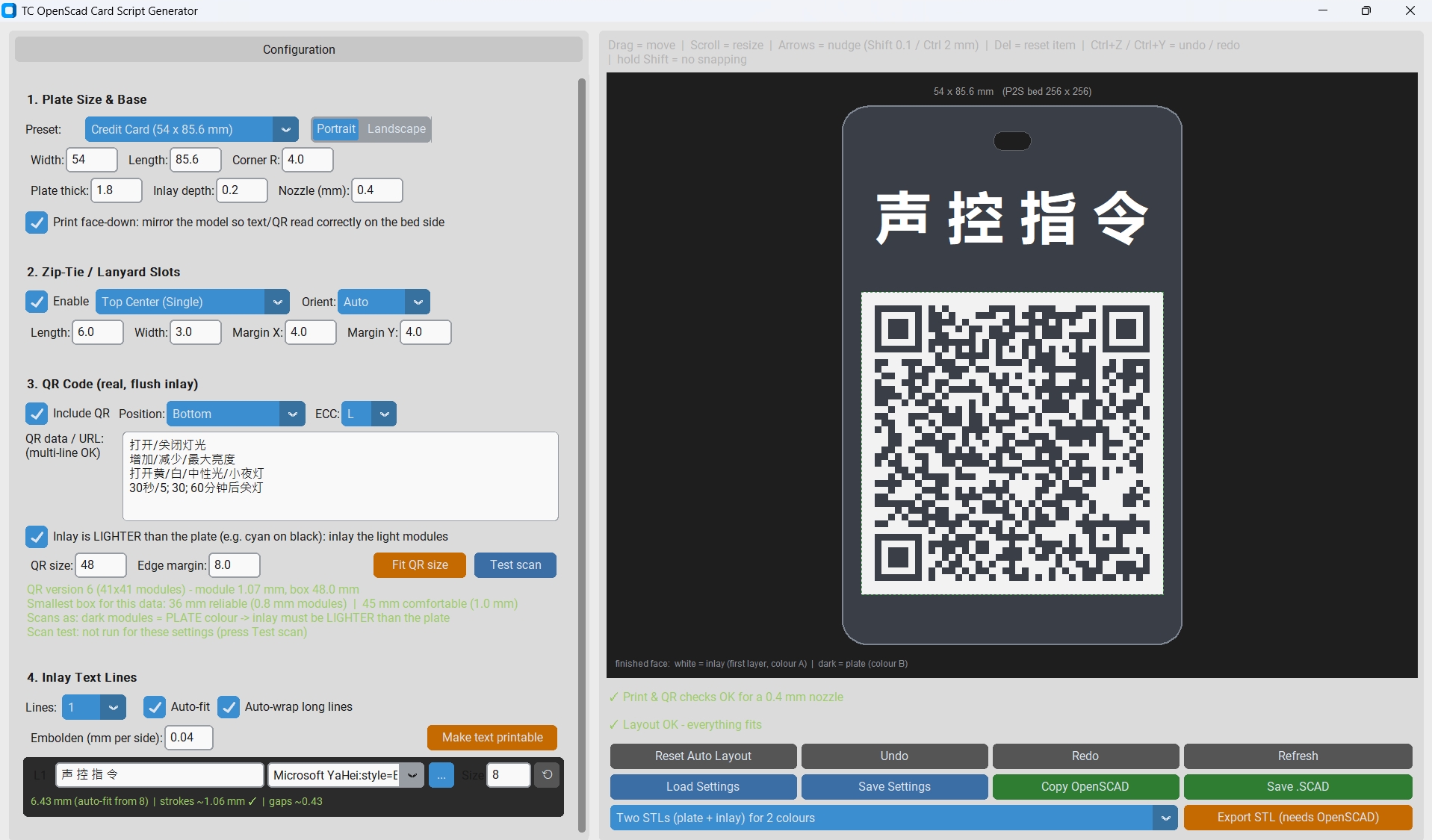Open the Microsoft YaHei font dropdown
Image resolution: width=1432 pixels, height=840 pixels.
click(x=346, y=775)
